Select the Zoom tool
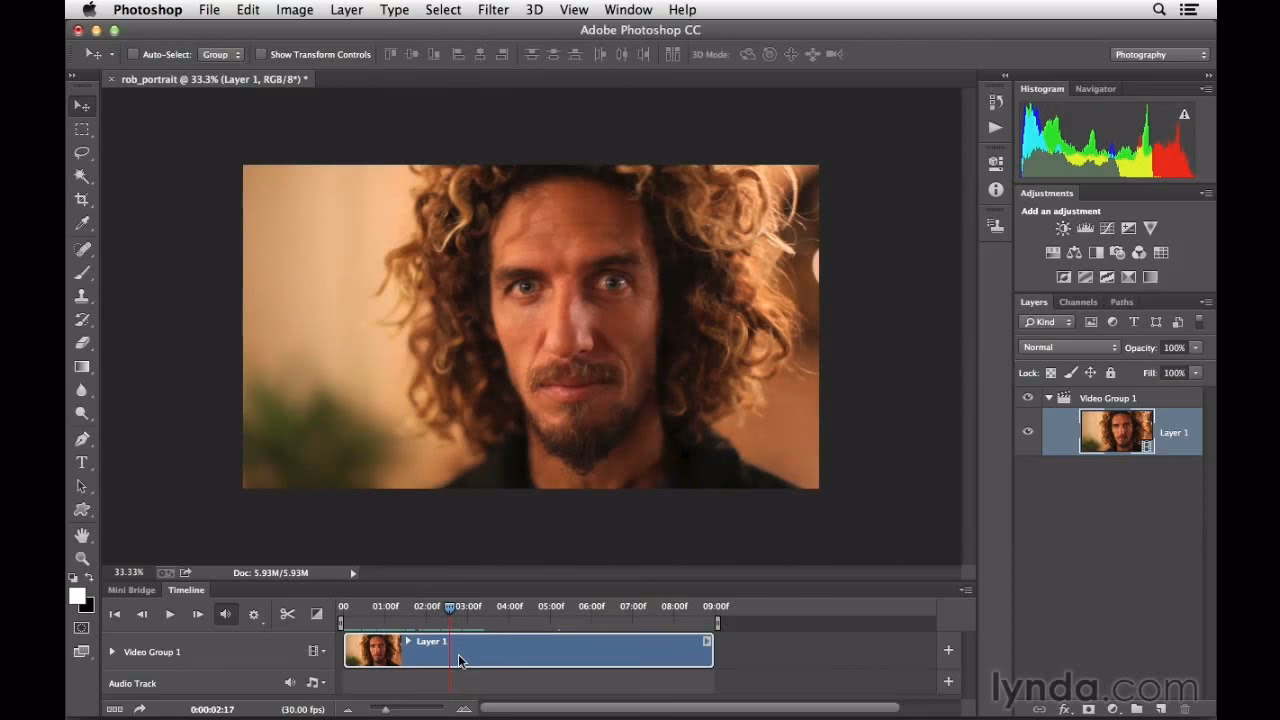1280x720 pixels. (83, 558)
